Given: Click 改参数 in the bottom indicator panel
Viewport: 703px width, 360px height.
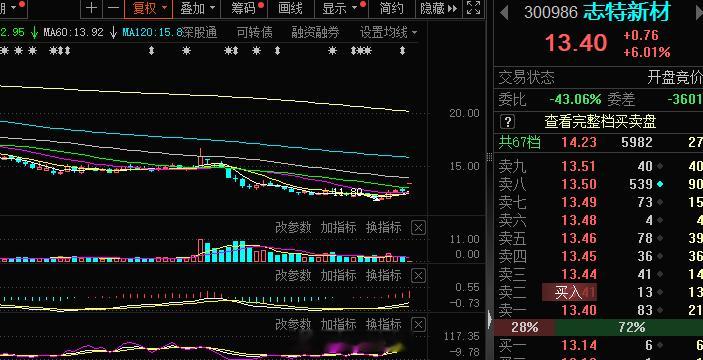Looking at the screenshot, I should click(x=293, y=324).
